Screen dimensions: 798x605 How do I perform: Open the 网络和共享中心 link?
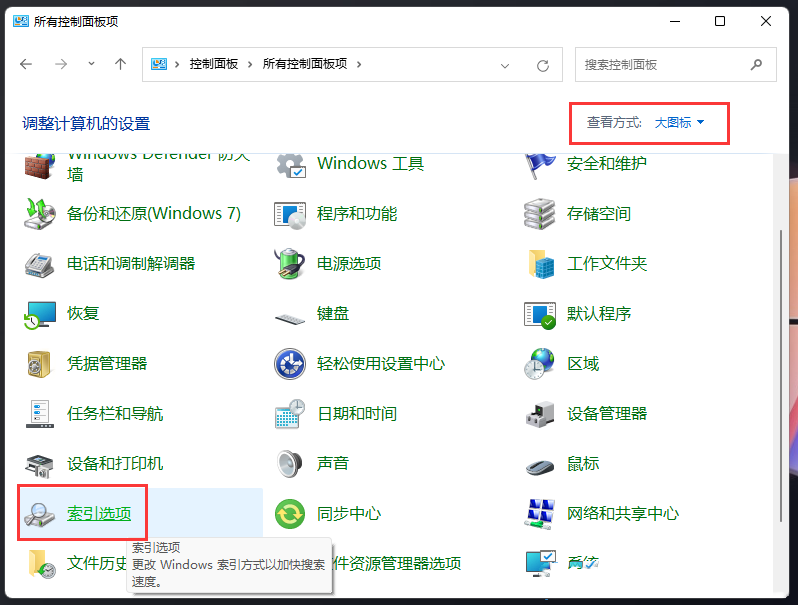pos(622,514)
